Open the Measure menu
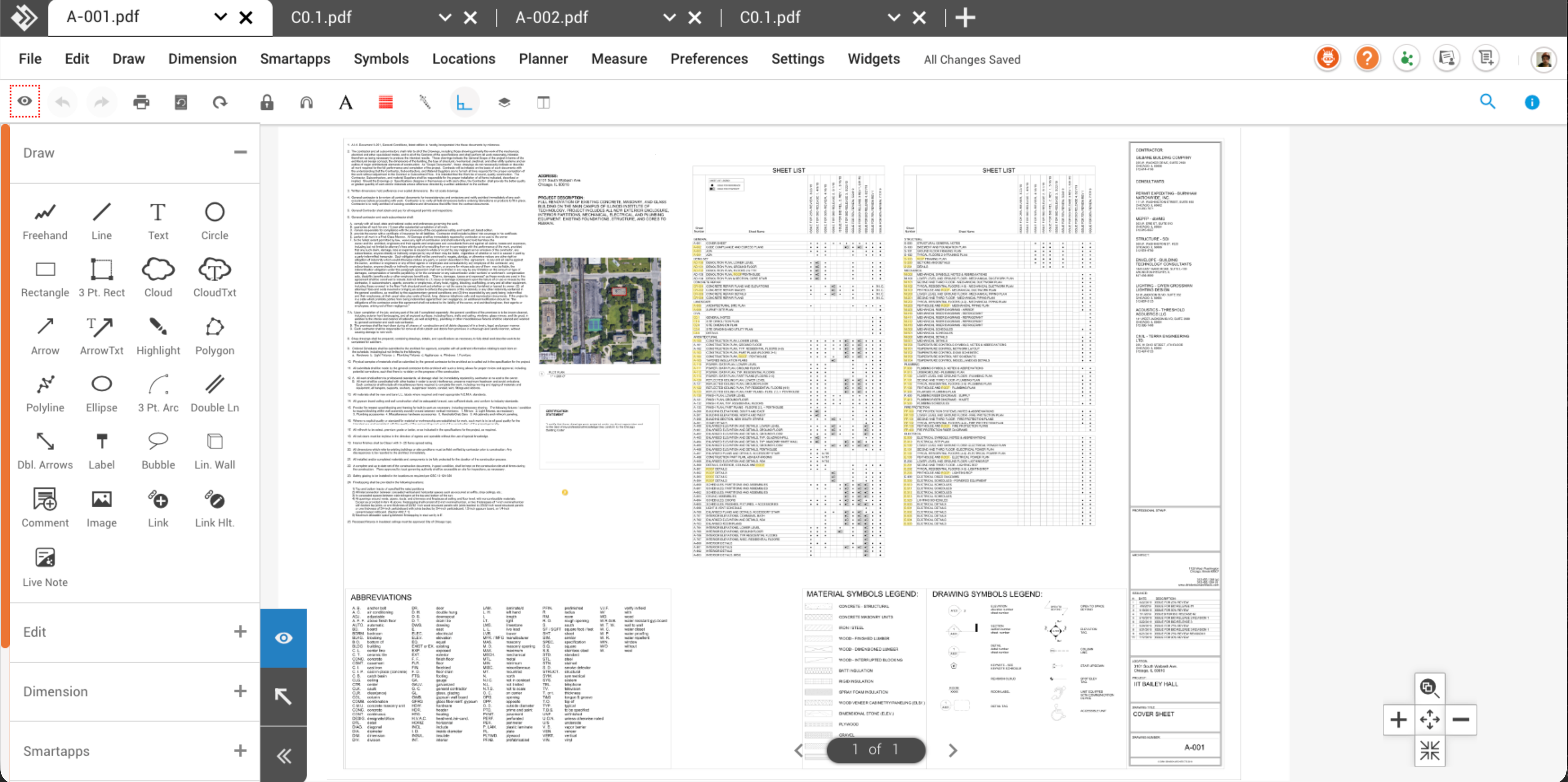The width and height of the screenshot is (1568, 782). tap(618, 59)
